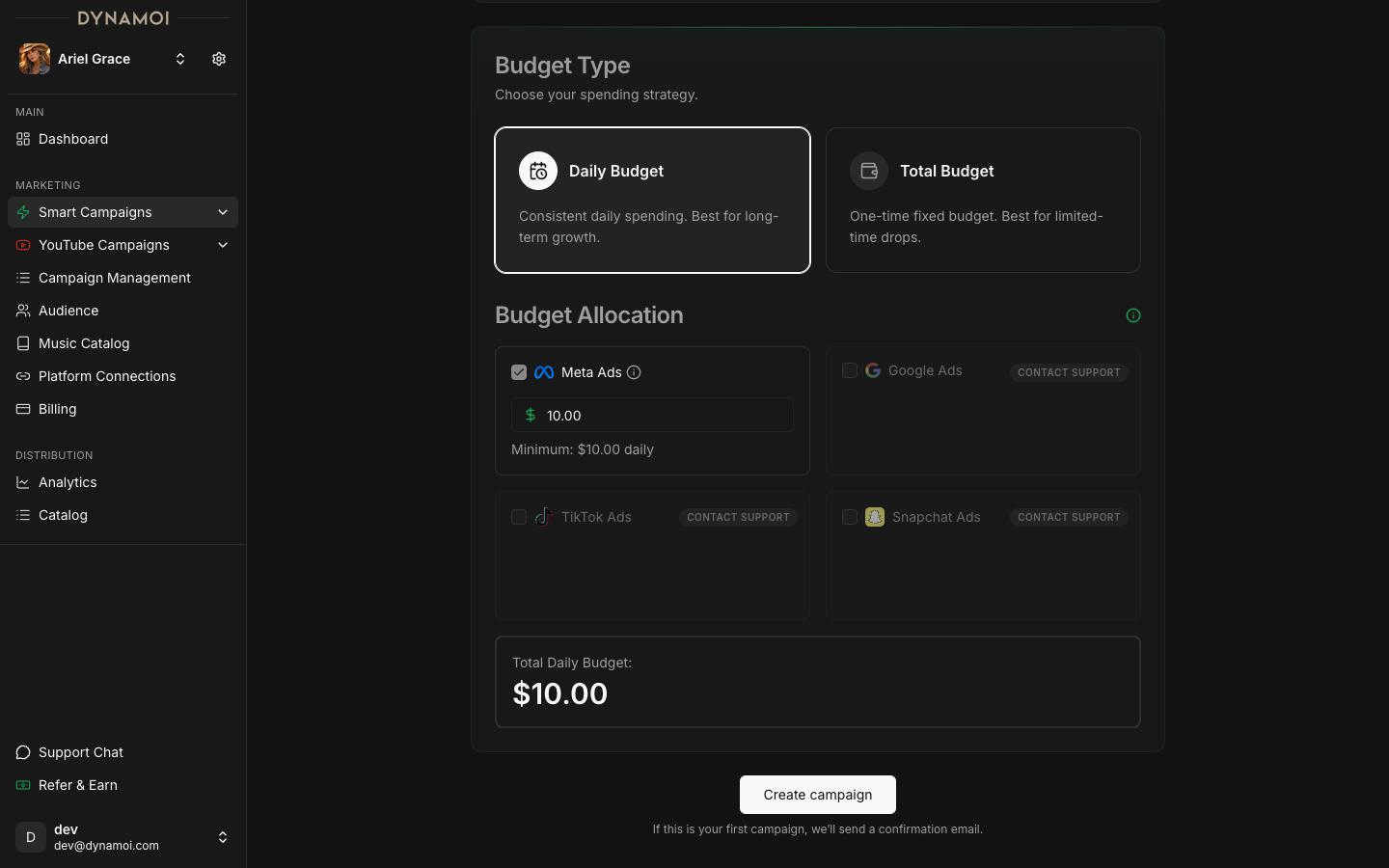
Task: Click the info icon beside Meta Ads
Action: click(634, 372)
